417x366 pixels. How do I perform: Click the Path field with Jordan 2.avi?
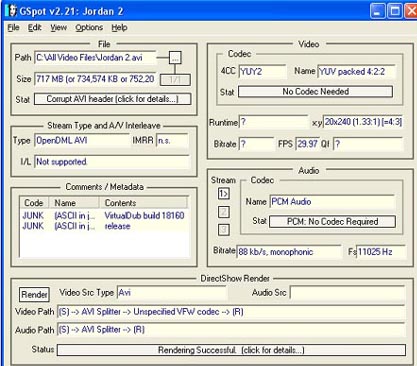coord(95,58)
